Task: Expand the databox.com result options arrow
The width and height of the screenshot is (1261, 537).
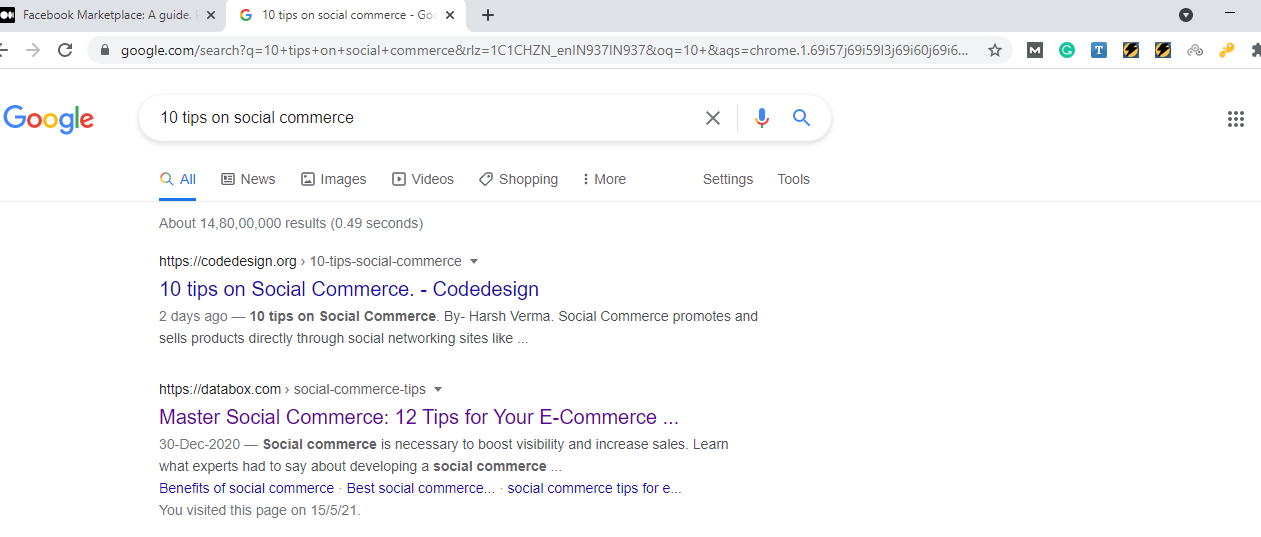Action: (x=438, y=389)
